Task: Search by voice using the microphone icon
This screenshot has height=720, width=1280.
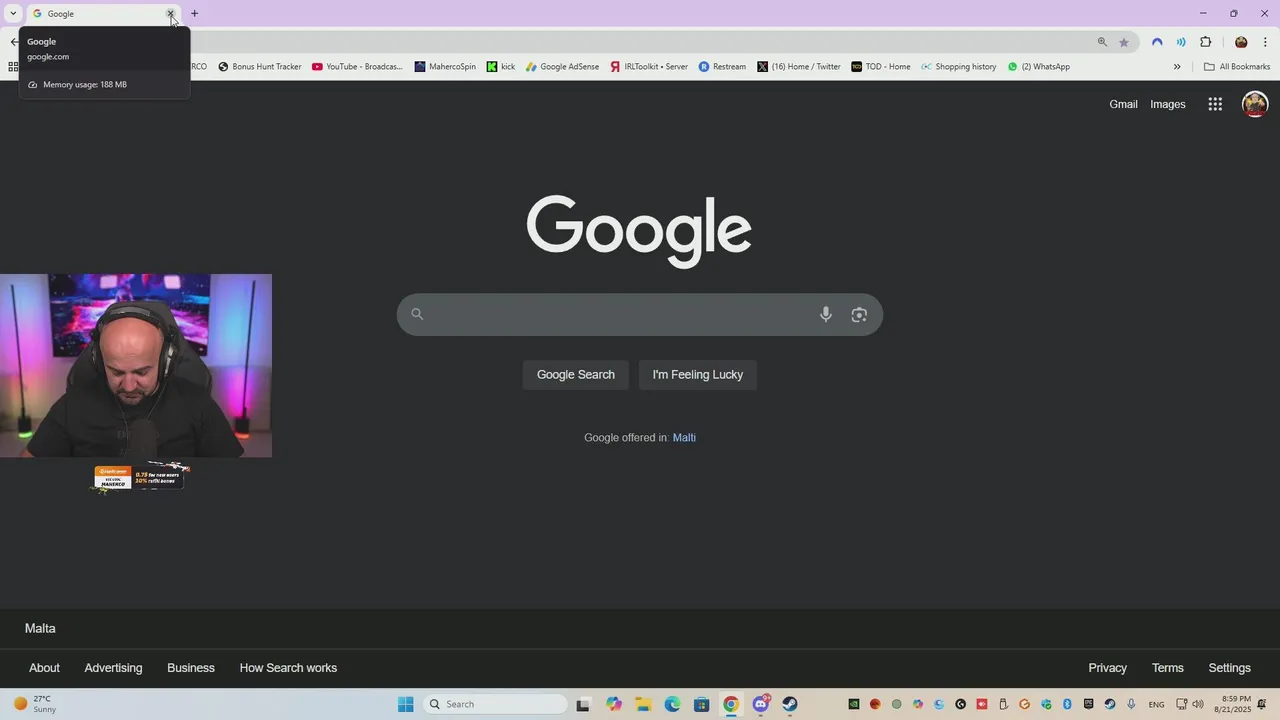Action: click(x=826, y=314)
